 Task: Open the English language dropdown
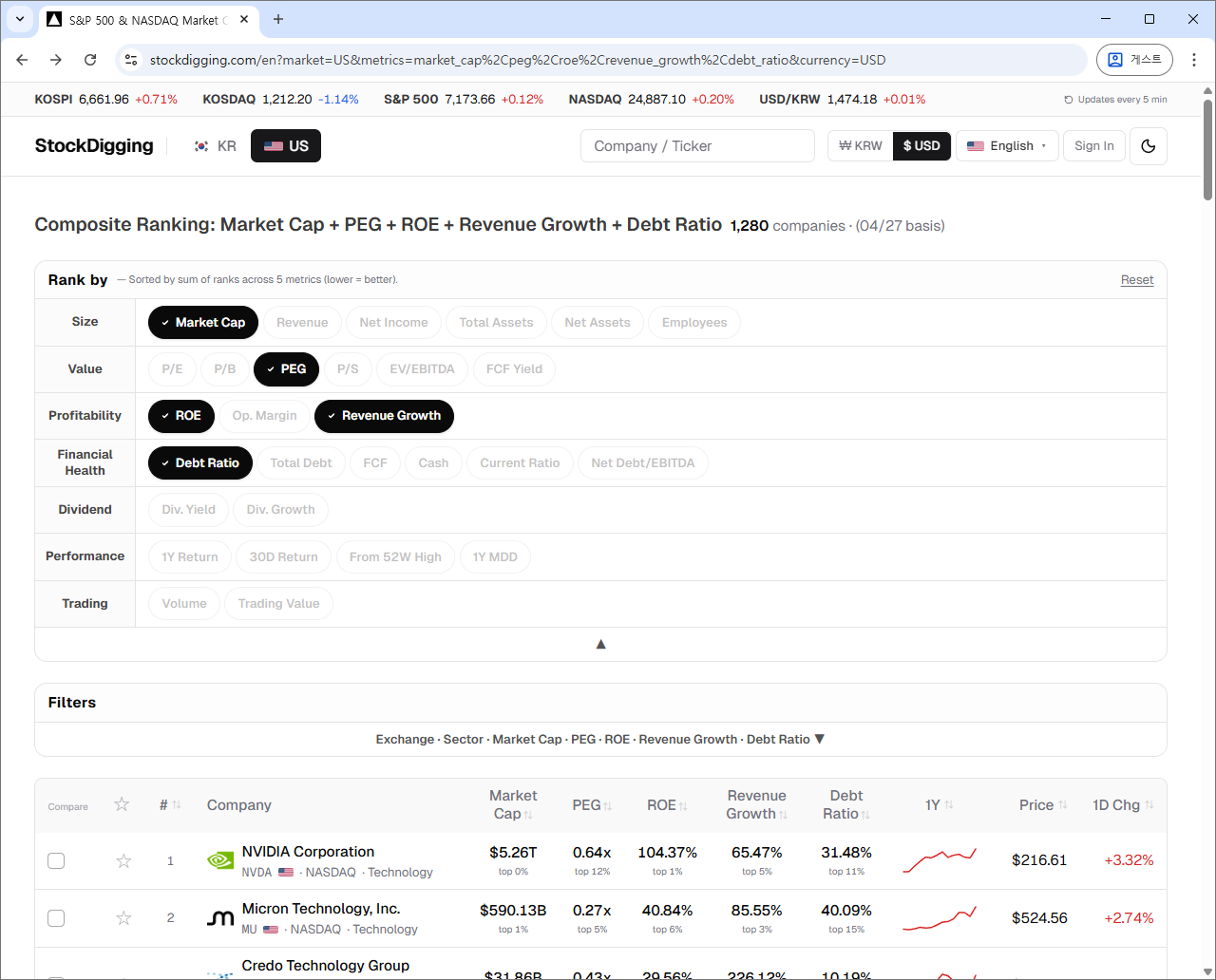[1007, 146]
